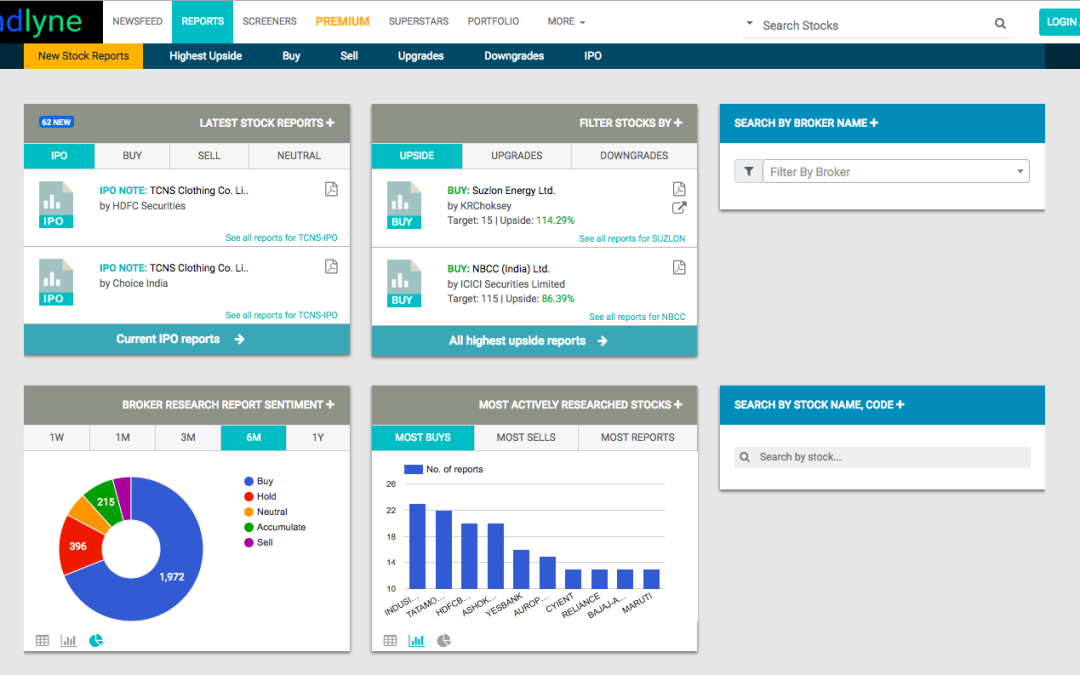
Task: Click the arrow on Current IPO reports
Action: 240,339
